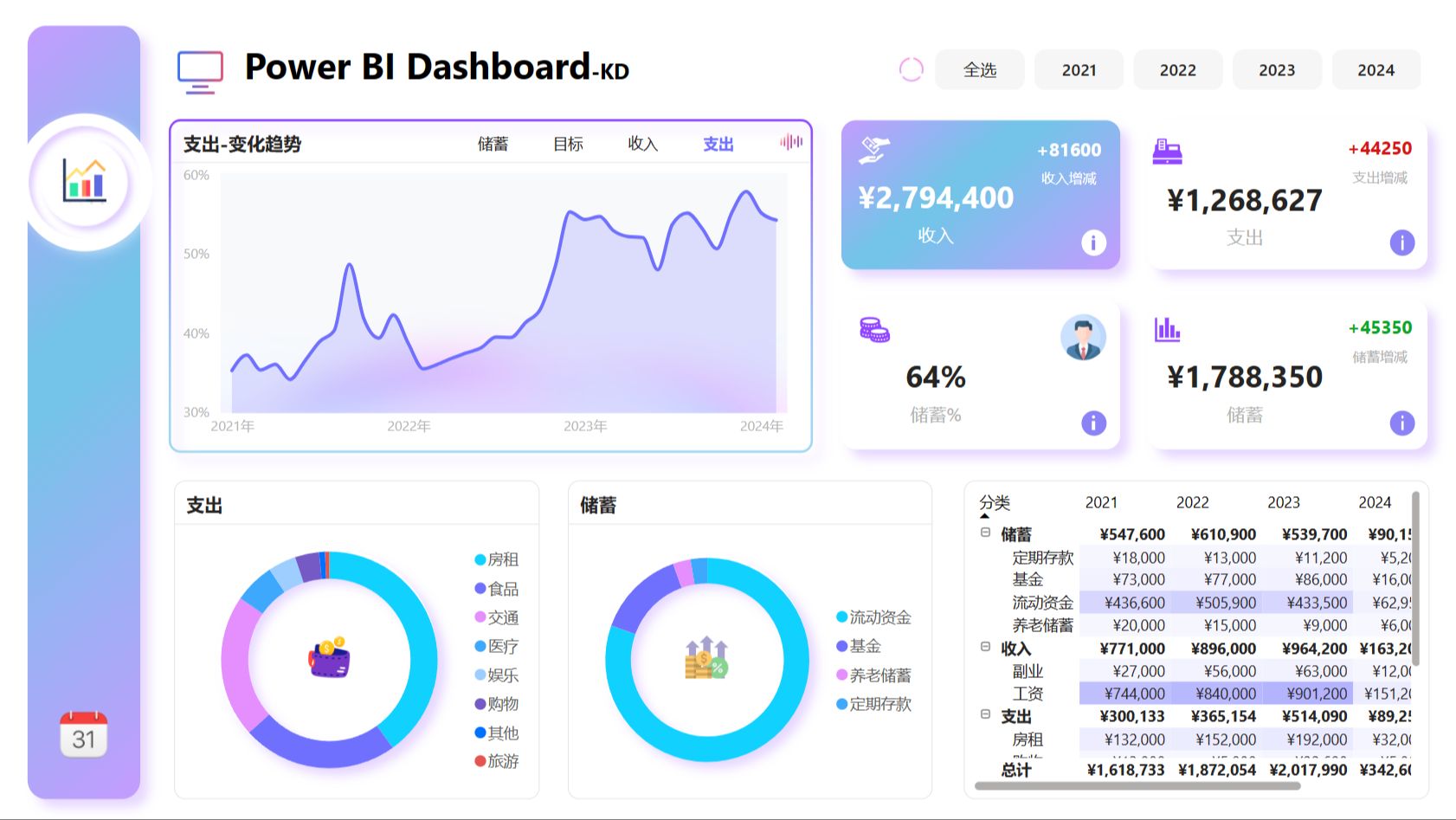The height and width of the screenshot is (820, 1456).
Task: Click the sound-wave icon in trend chart header
Action: 791,142
